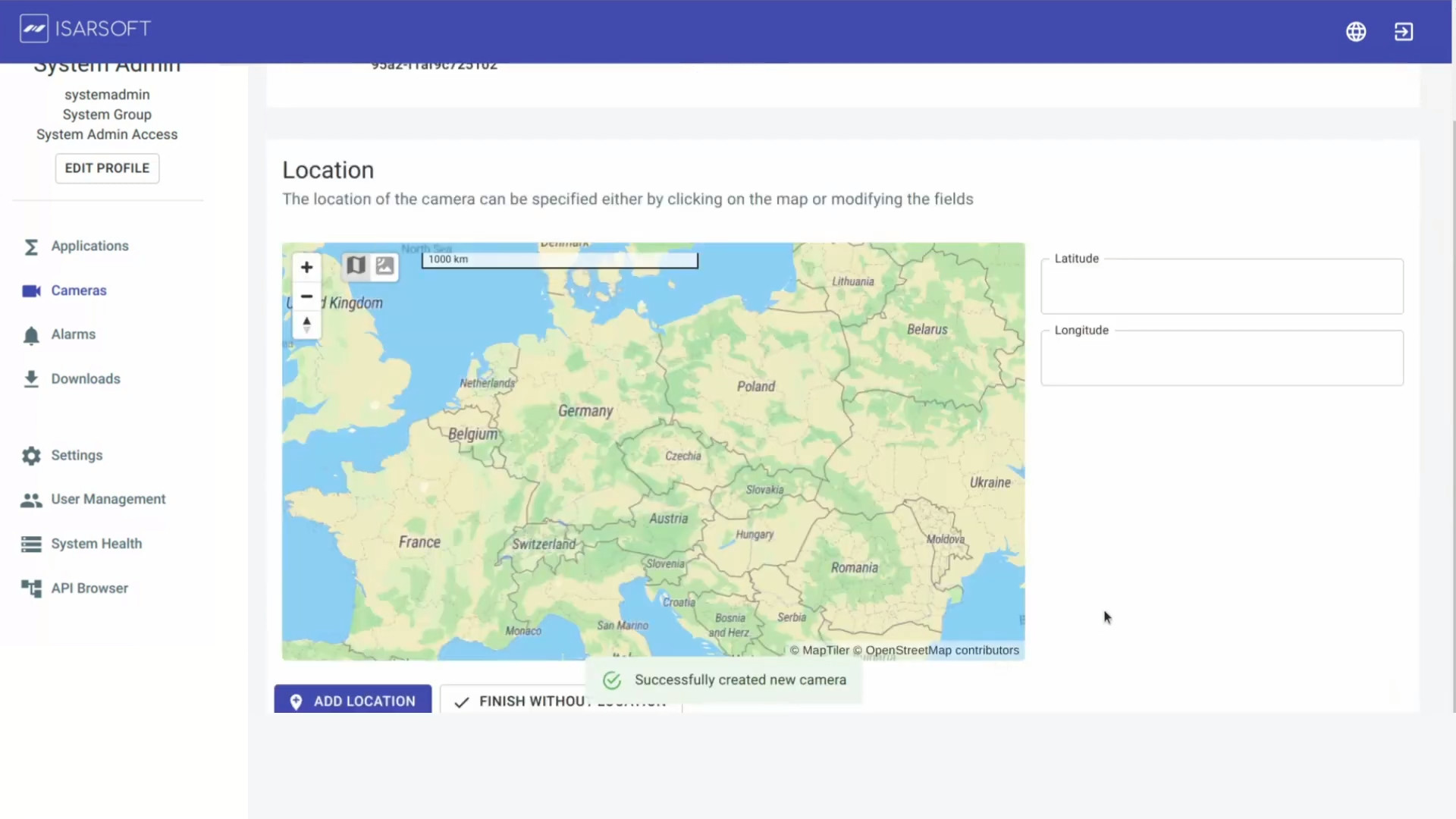Click the Isarsoft logo
Viewport: 1456px width, 819px height.
coord(83,28)
